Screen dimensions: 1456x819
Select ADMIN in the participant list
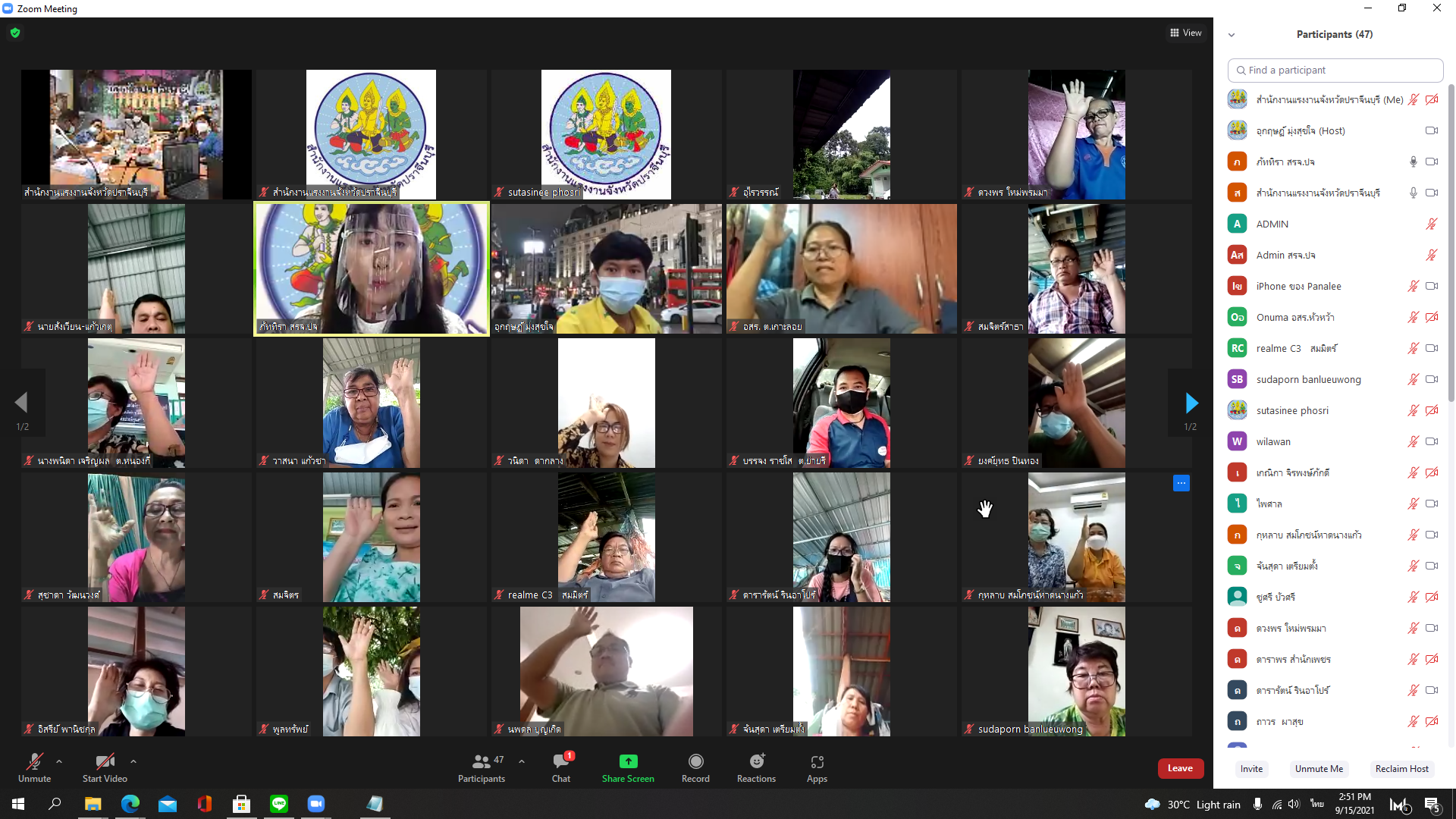pyautogui.click(x=1272, y=224)
